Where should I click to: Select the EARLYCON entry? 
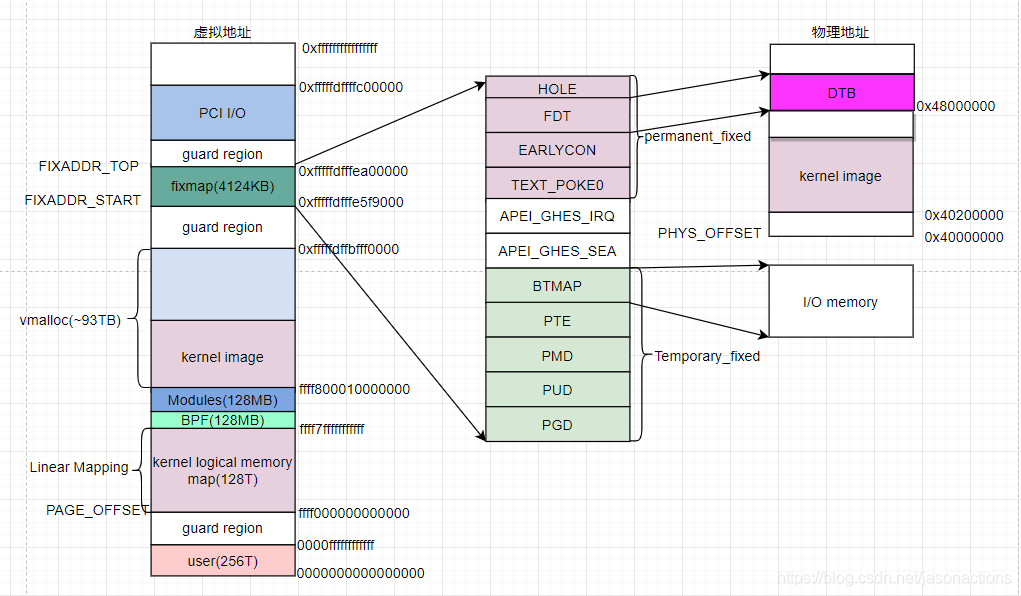[557, 150]
